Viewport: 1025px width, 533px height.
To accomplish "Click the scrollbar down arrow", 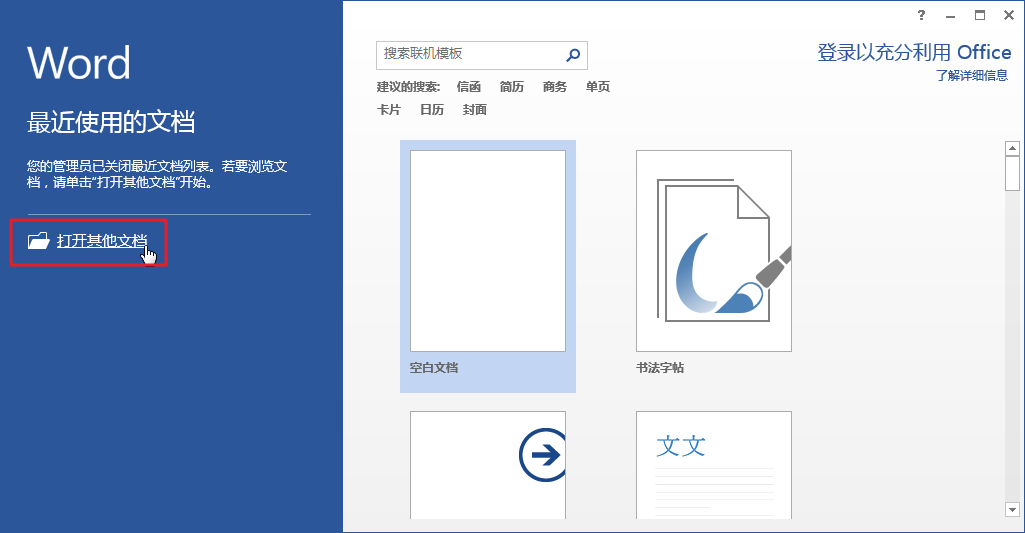I will point(1013,509).
